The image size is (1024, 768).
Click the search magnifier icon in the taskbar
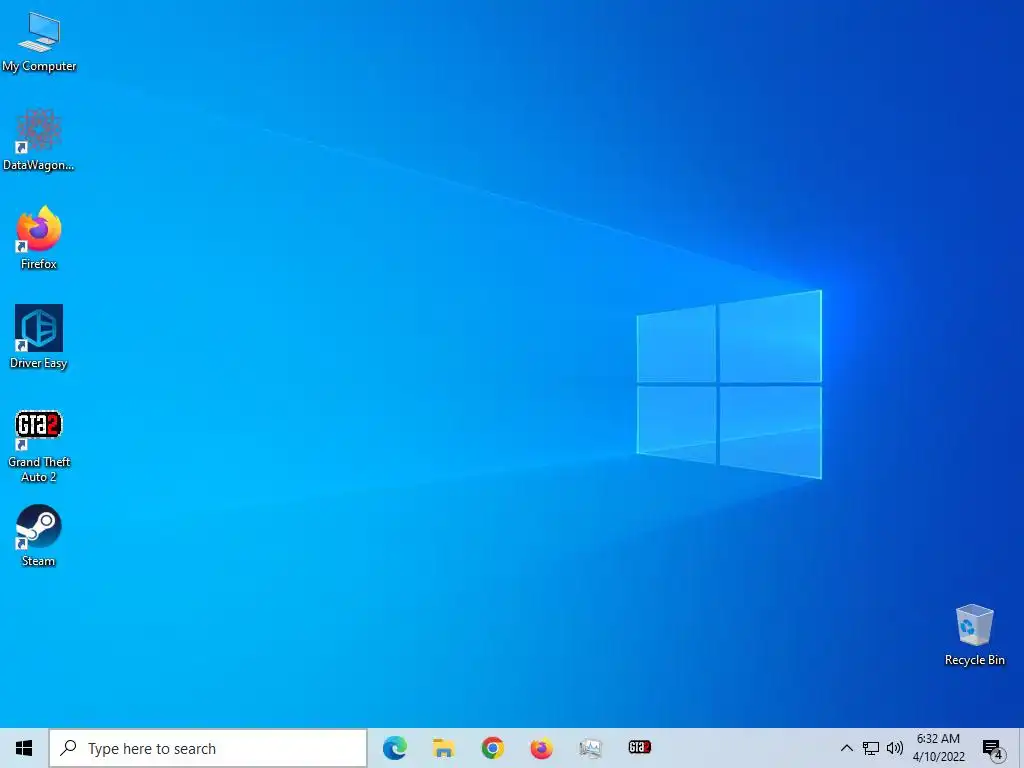coord(69,748)
